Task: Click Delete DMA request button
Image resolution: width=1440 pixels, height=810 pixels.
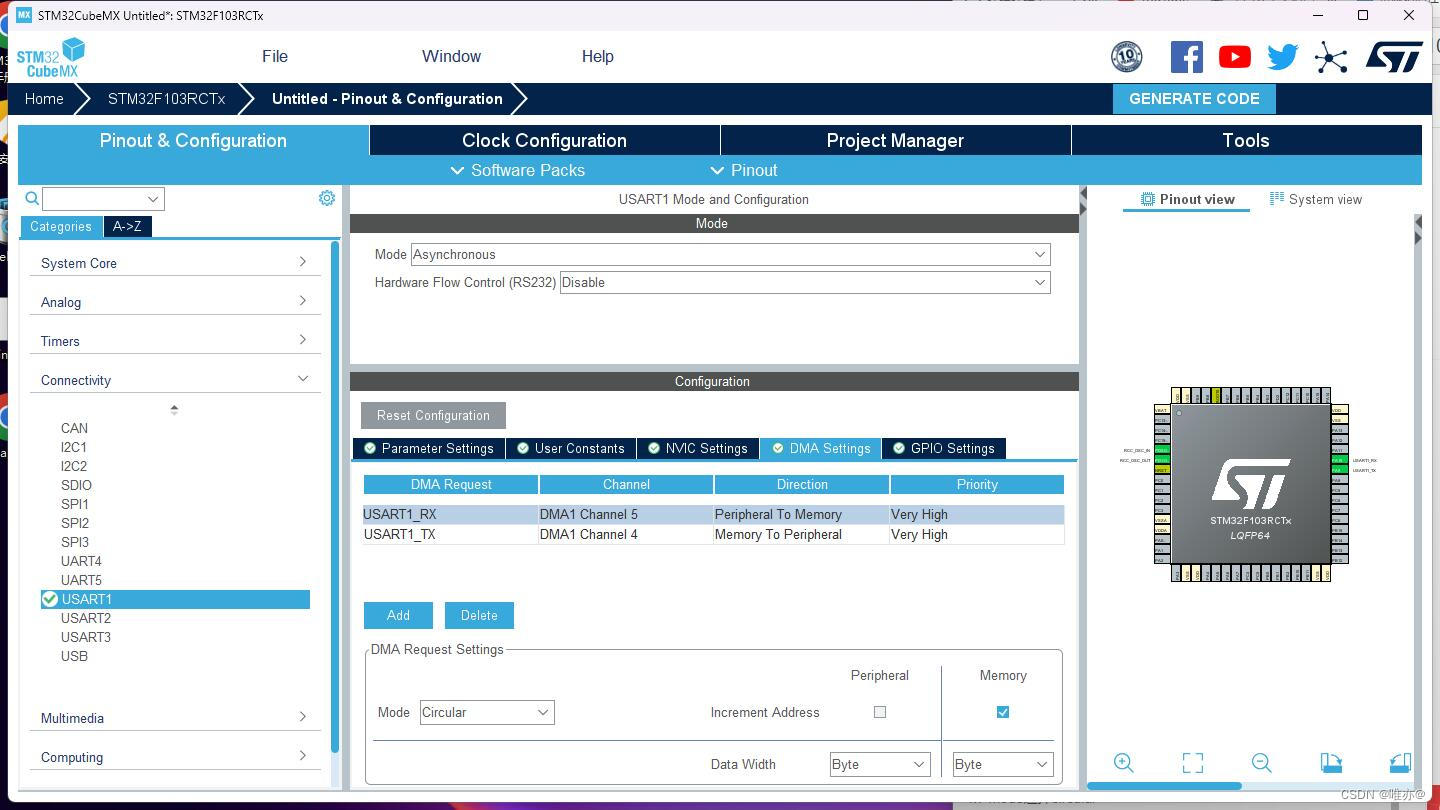Action: click(x=479, y=615)
